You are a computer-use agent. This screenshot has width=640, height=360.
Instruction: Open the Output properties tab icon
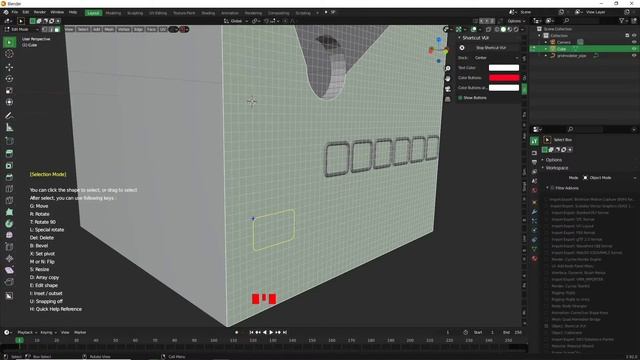534,162
